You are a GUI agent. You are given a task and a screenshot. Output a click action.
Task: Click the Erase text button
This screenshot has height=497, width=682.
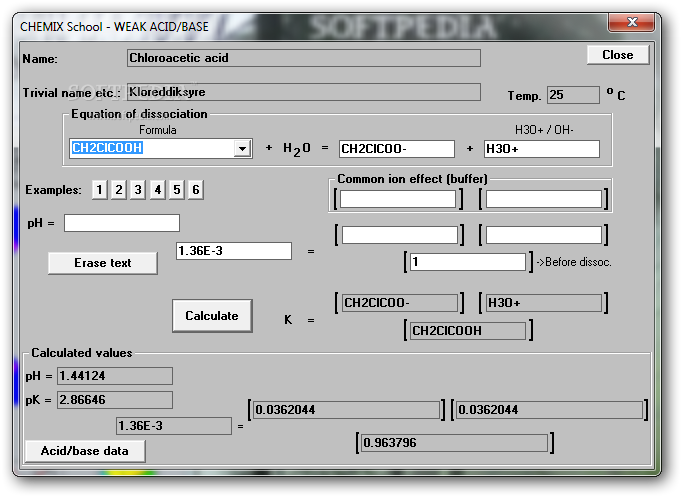coord(103,263)
